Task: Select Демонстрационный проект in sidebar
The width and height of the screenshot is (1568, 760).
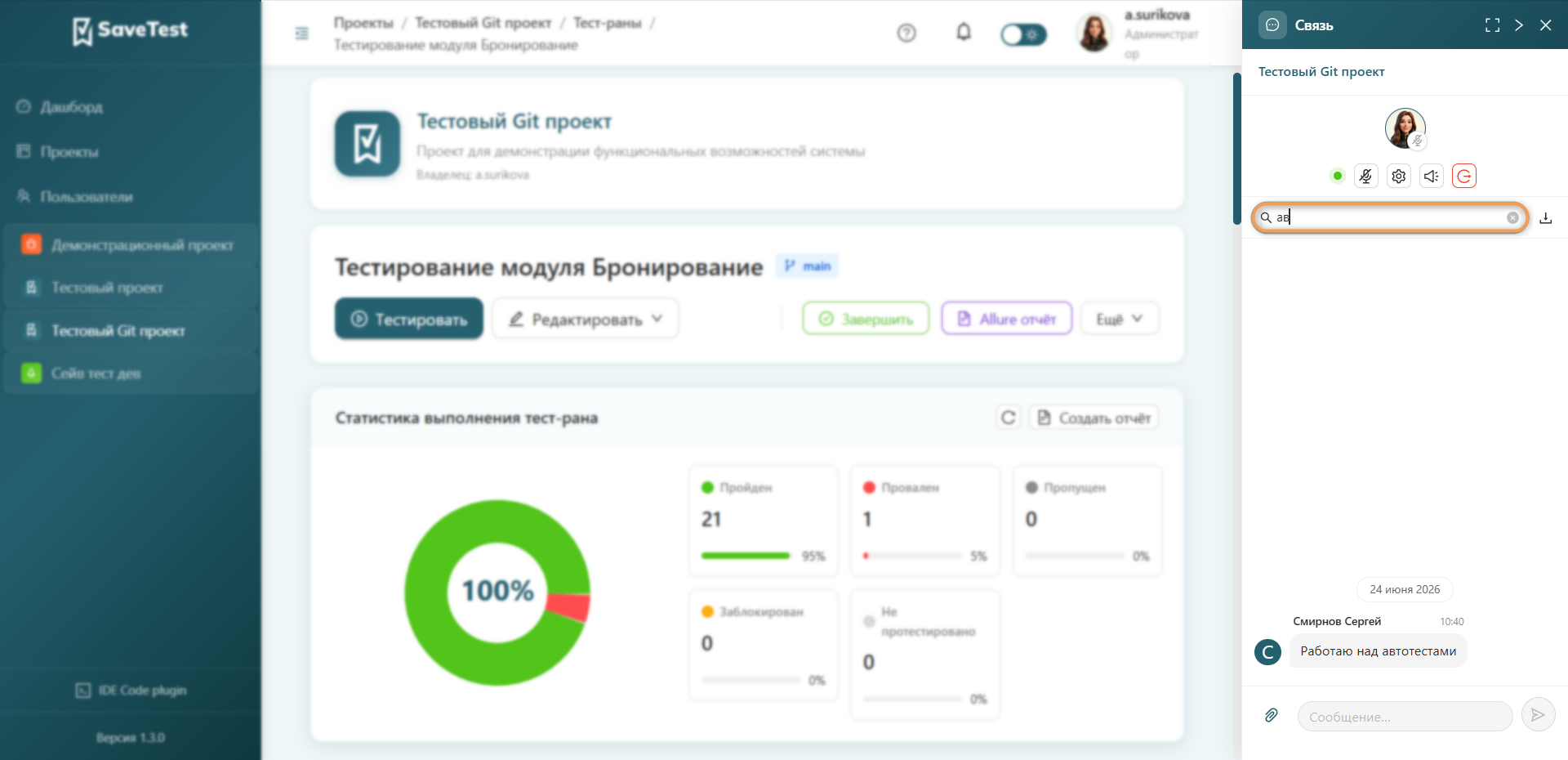Action: [x=131, y=245]
